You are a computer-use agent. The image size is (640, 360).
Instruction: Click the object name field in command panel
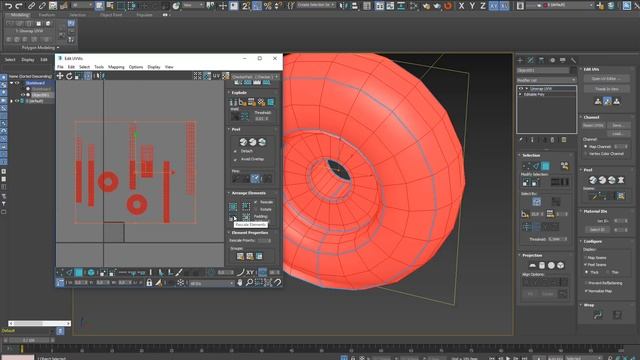coord(543,71)
